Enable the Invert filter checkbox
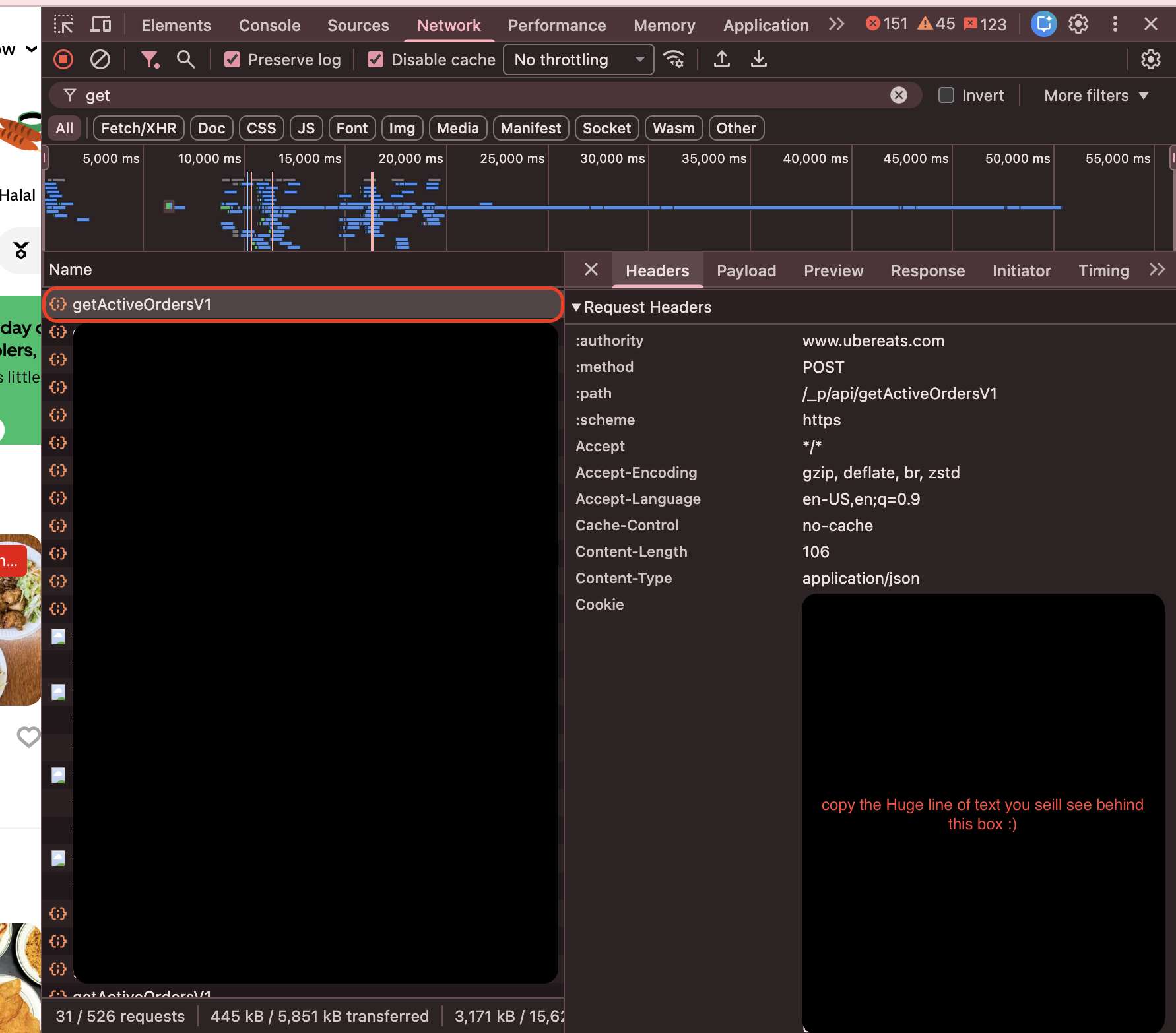This screenshot has height=1033, width=1176. 946,96
